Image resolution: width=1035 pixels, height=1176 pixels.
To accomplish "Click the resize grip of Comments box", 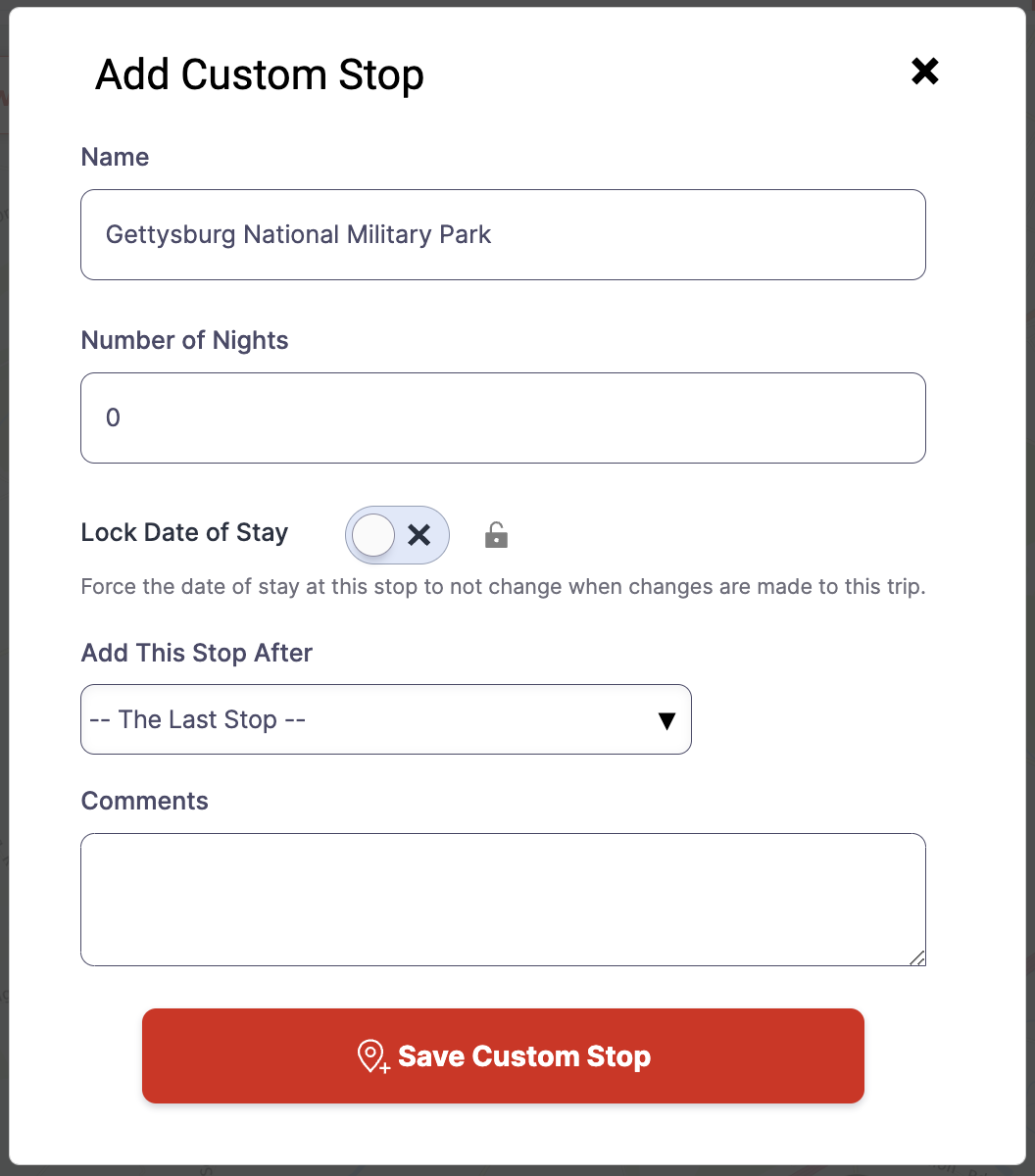I will pos(915,956).
